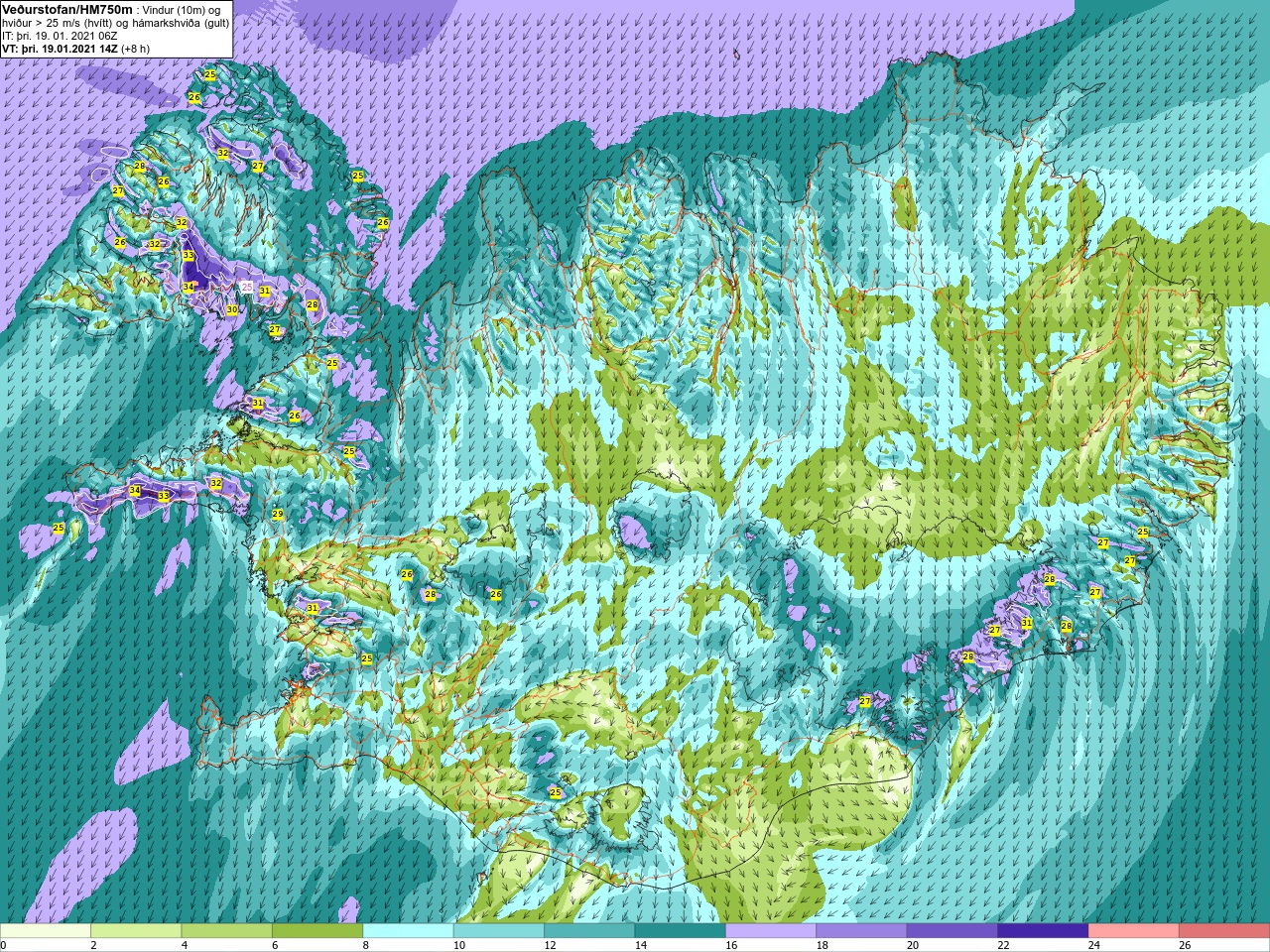
Task: Click the legend scale value 16
Action: [731, 945]
